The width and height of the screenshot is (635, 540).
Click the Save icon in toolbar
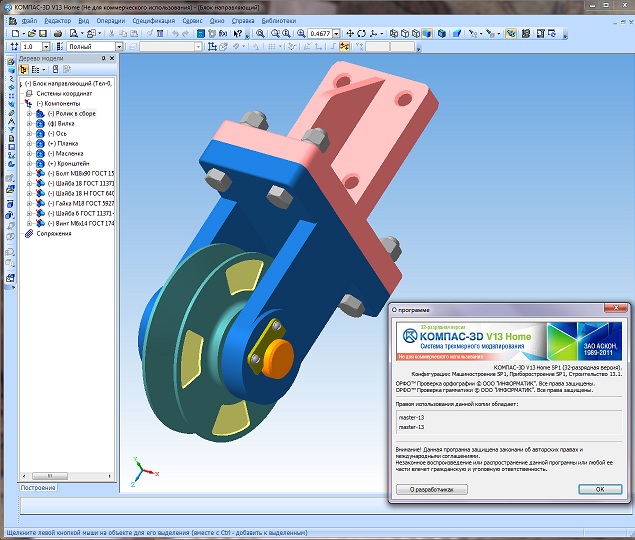(x=41, y=33)
